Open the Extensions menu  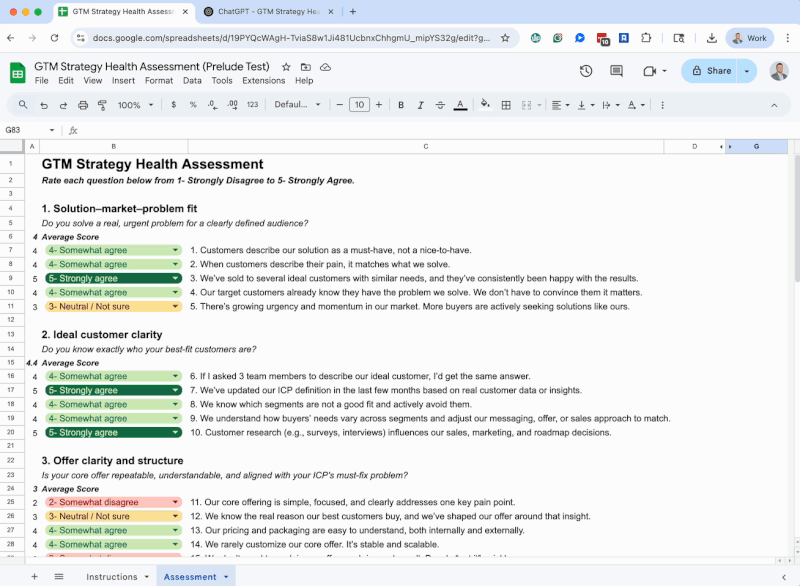263,81
